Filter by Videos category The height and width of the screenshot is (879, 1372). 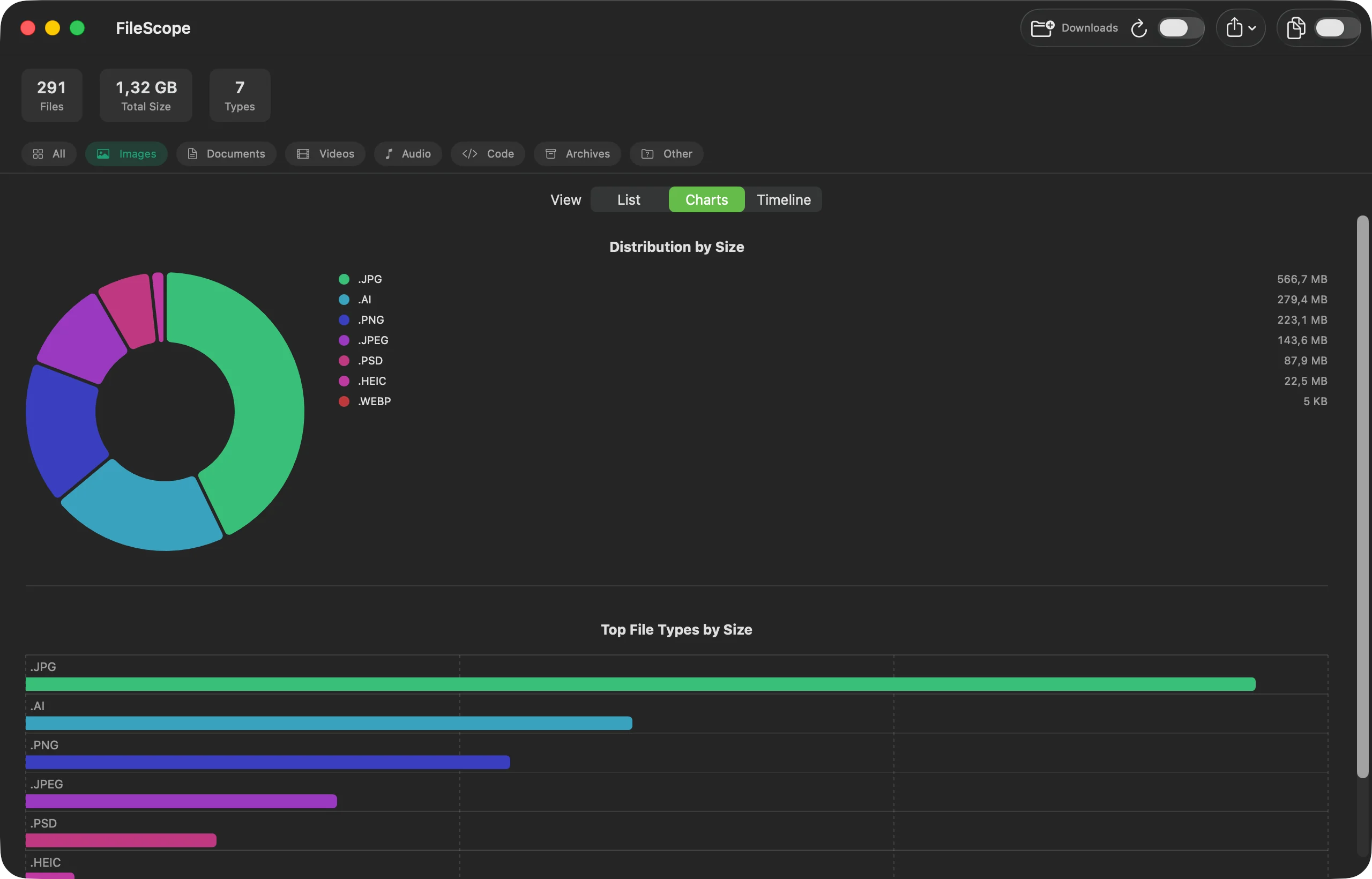(325, 153)
